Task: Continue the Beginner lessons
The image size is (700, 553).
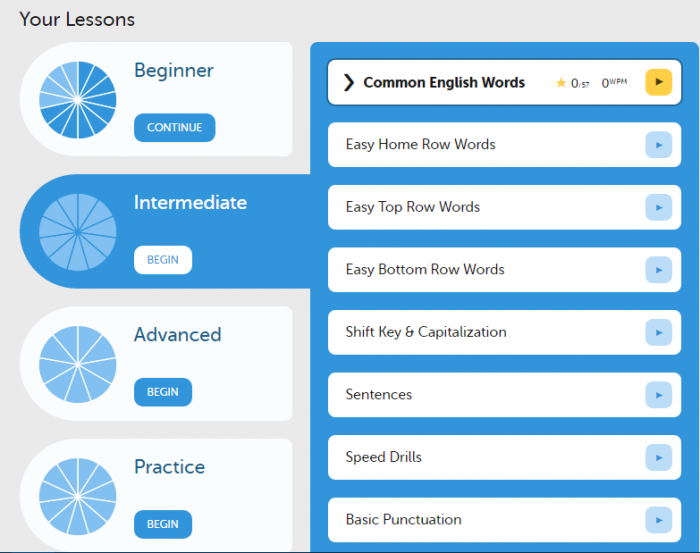Action: pyautogui.click(x=174, y=128)
